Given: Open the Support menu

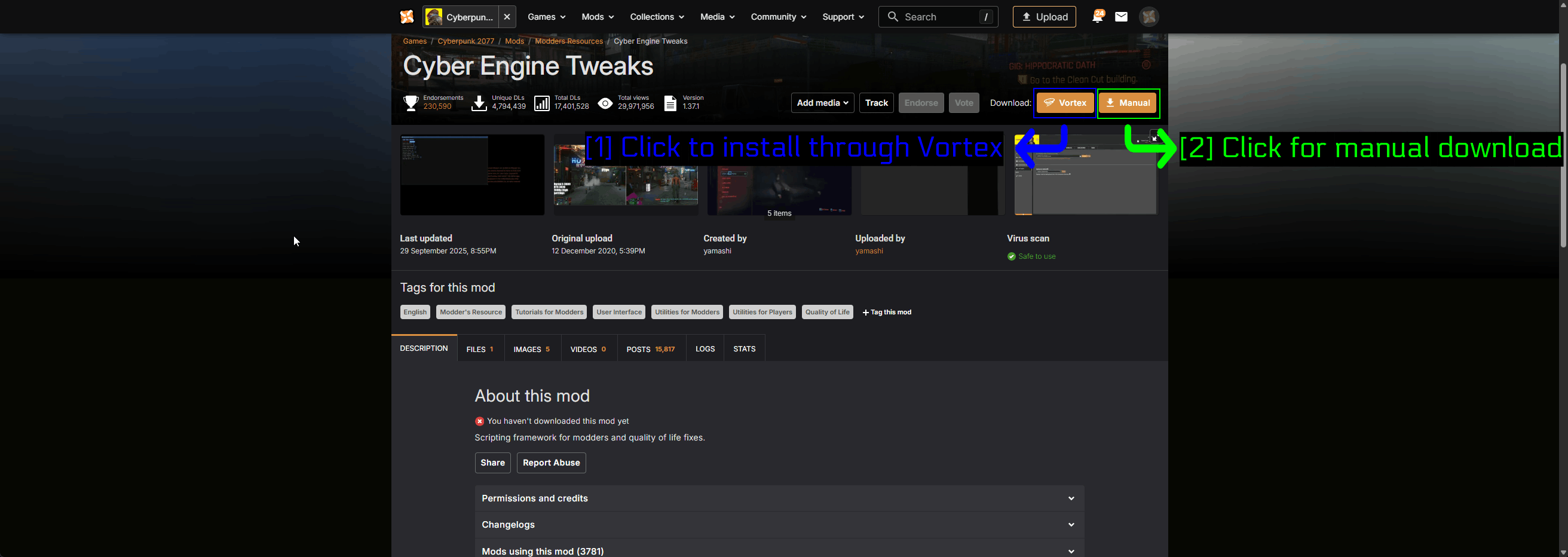Looking at the screenshot, I should [843, 17].
